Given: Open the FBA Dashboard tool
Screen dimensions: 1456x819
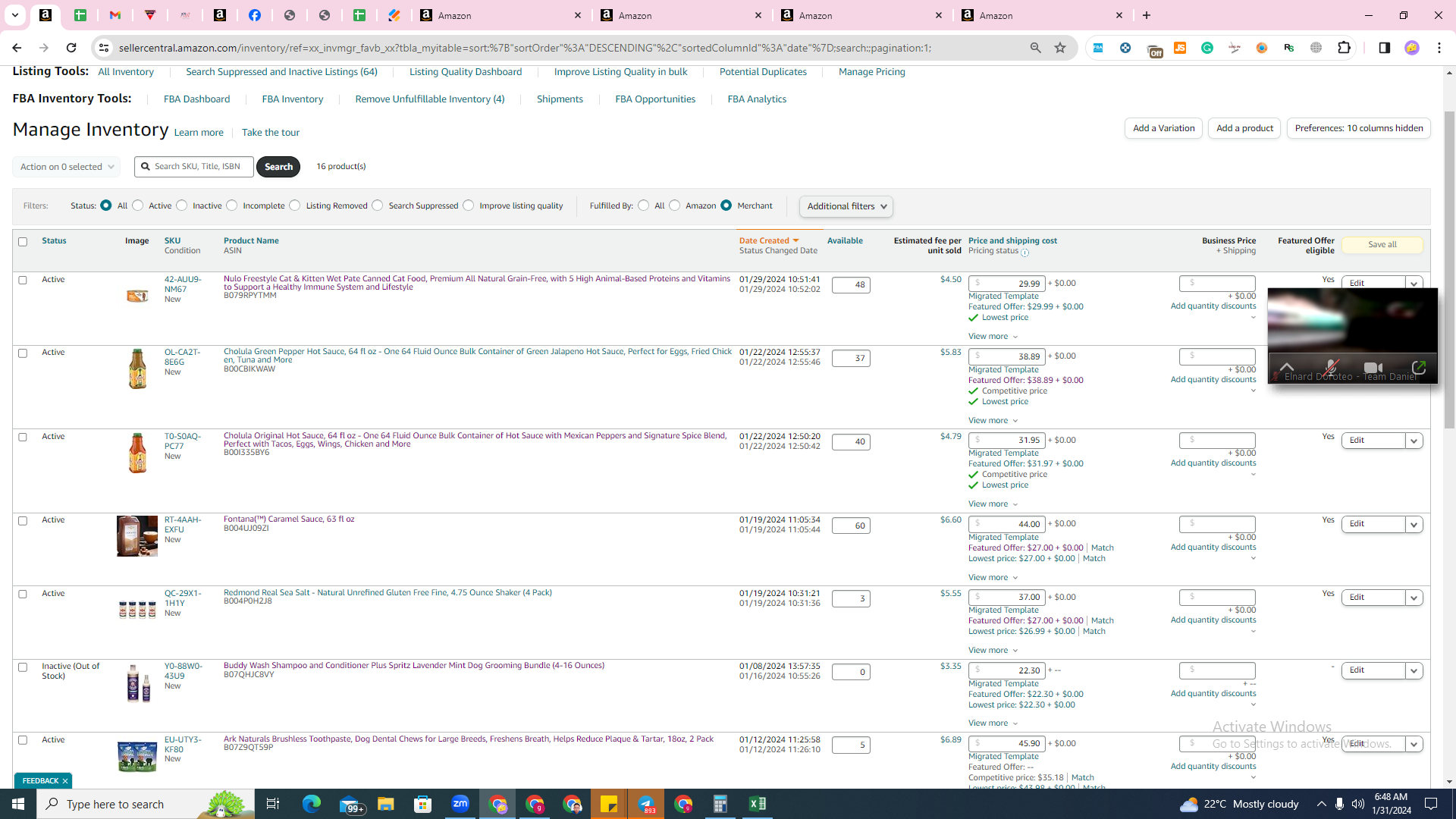Looking at the screenshot, I should (x=196, y=99).
